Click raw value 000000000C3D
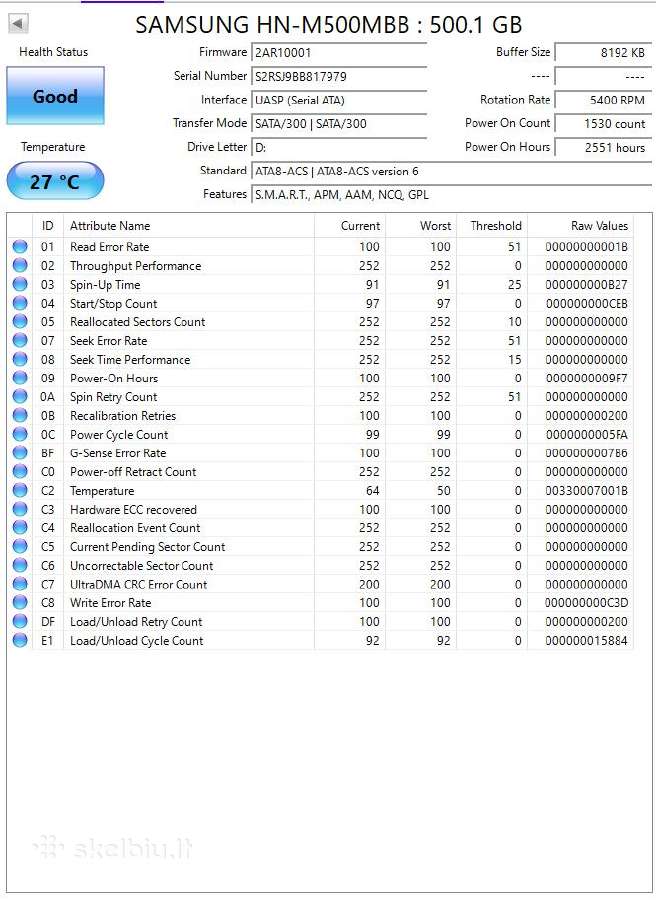The height and width of the screenshot is (900, 656). pos(587,603)
